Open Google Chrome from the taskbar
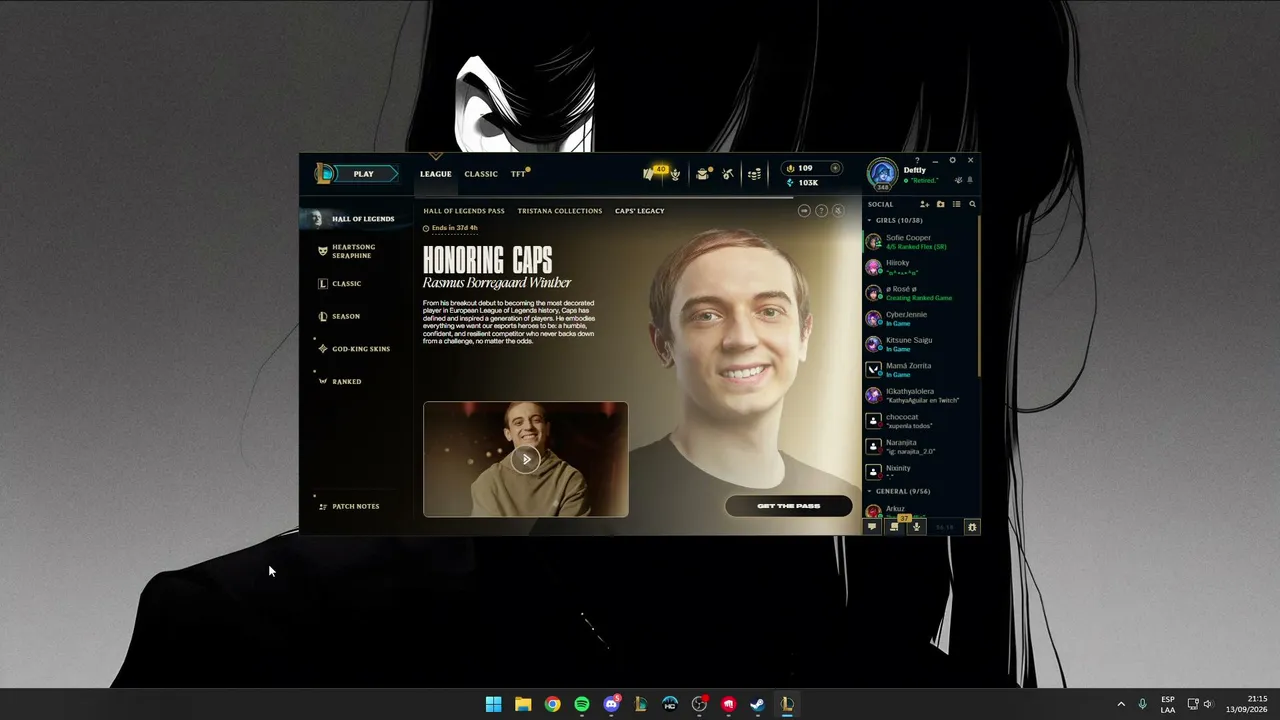 click(552, 704)
